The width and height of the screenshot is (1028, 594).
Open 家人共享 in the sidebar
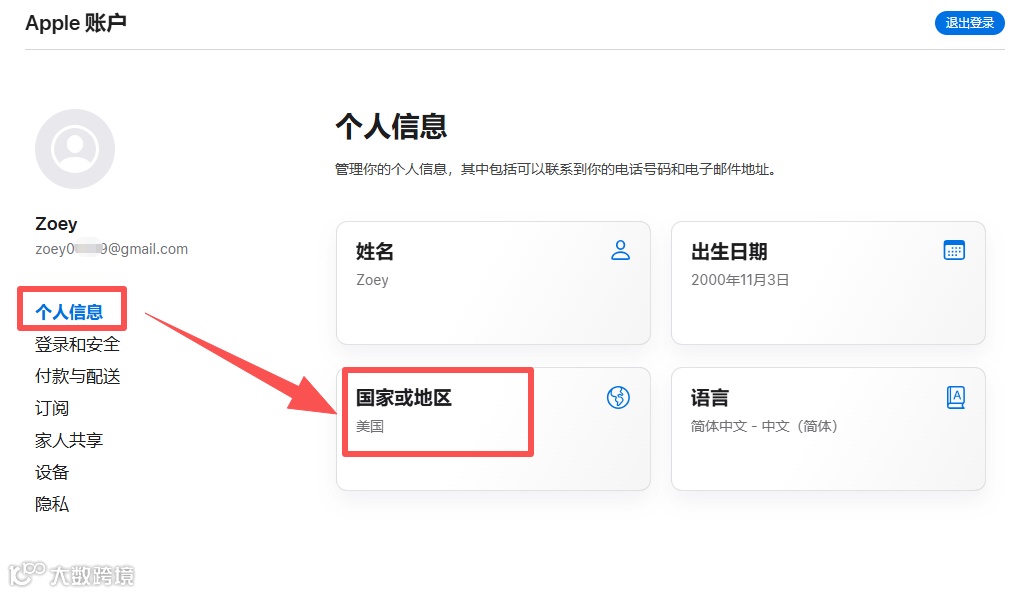click(69, 440)
